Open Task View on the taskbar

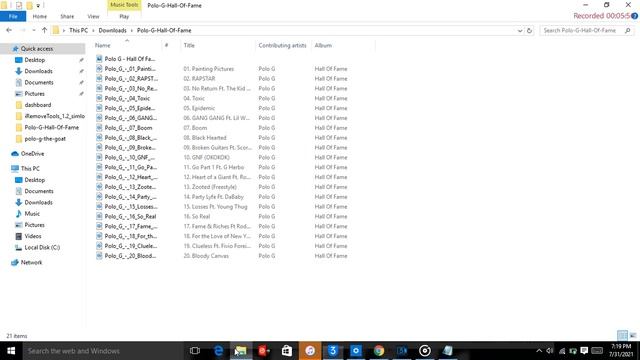pyautogui.click(x=195, y=351)
